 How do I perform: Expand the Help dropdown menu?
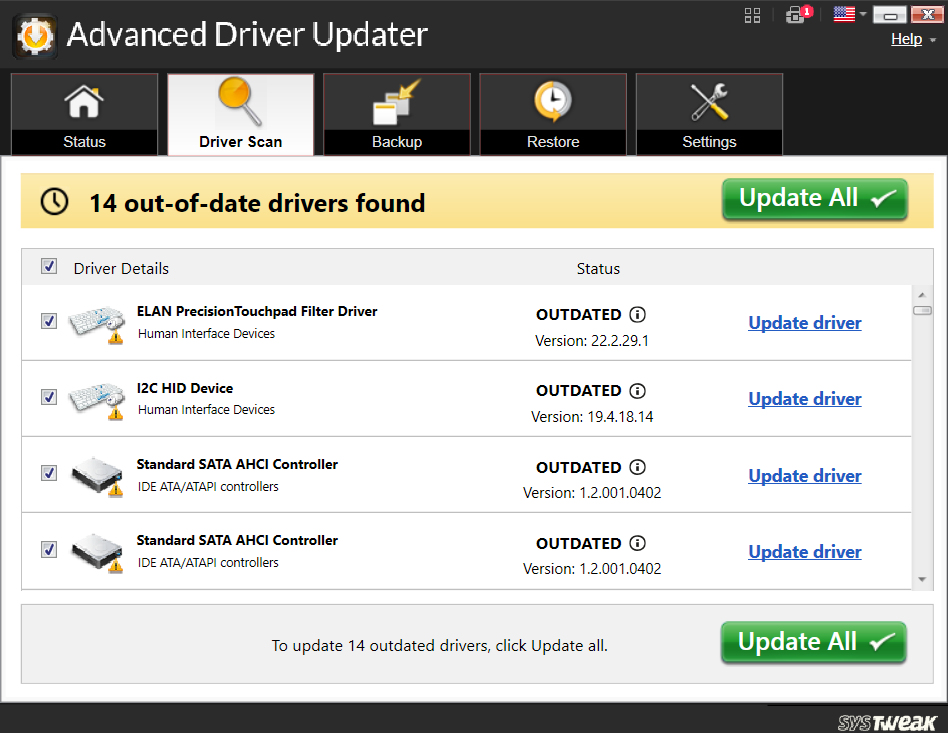[x=906, y=39]
